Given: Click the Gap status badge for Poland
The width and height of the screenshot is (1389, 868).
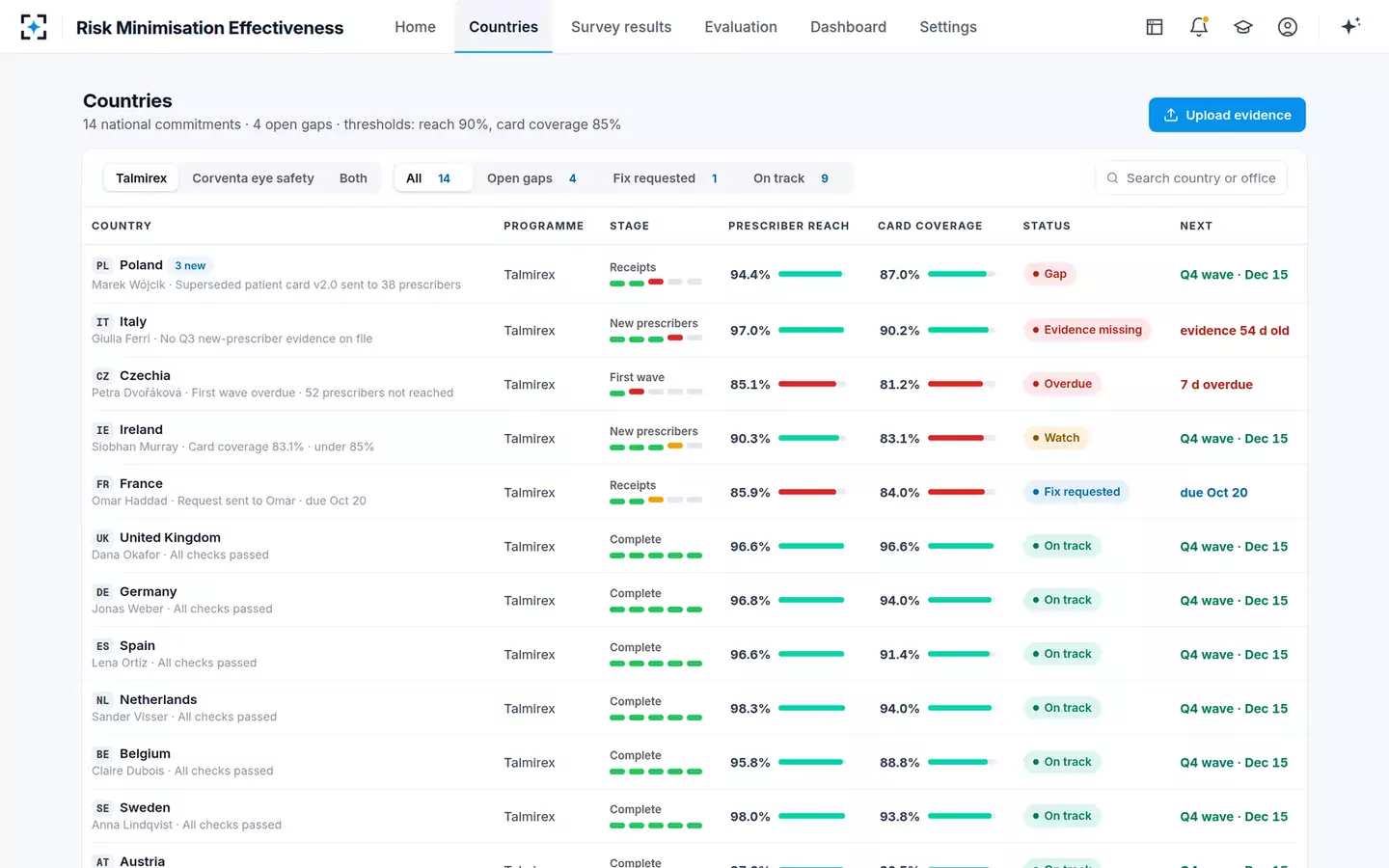Looking at the screenshot, I should 1049,274.
